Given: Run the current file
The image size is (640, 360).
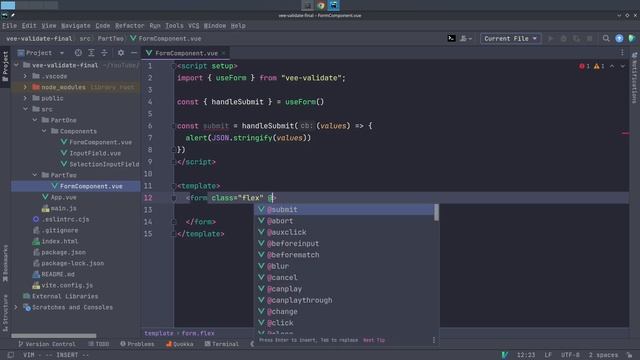Looking at the screenshot, I should click(x=550, y=38).
